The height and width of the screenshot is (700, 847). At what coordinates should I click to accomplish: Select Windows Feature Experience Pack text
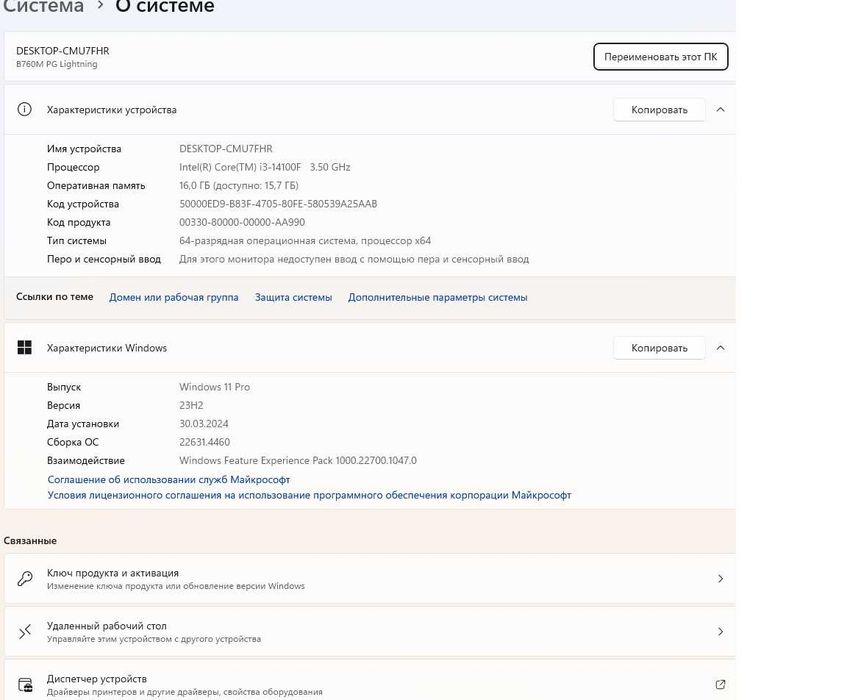298,460
